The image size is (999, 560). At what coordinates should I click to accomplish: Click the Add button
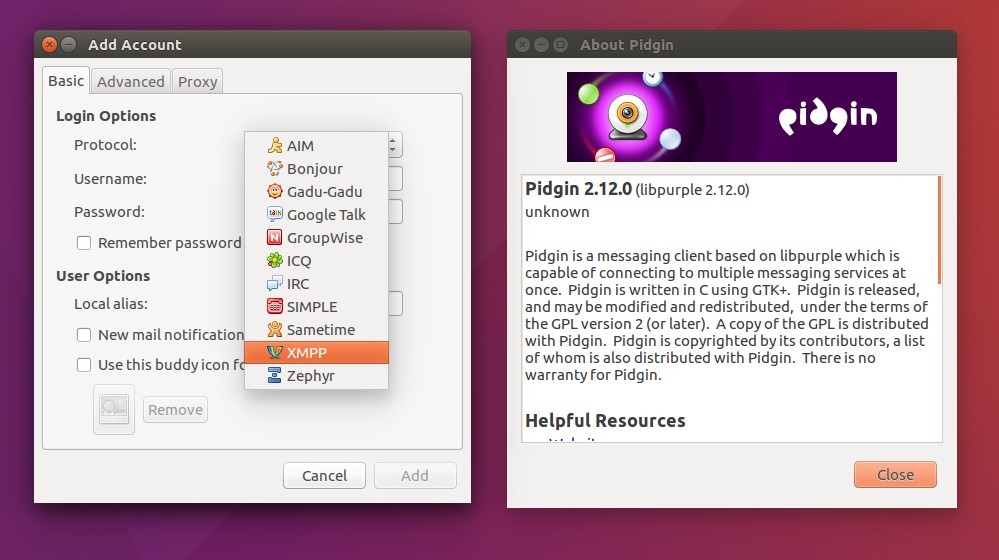click(415, 475)
